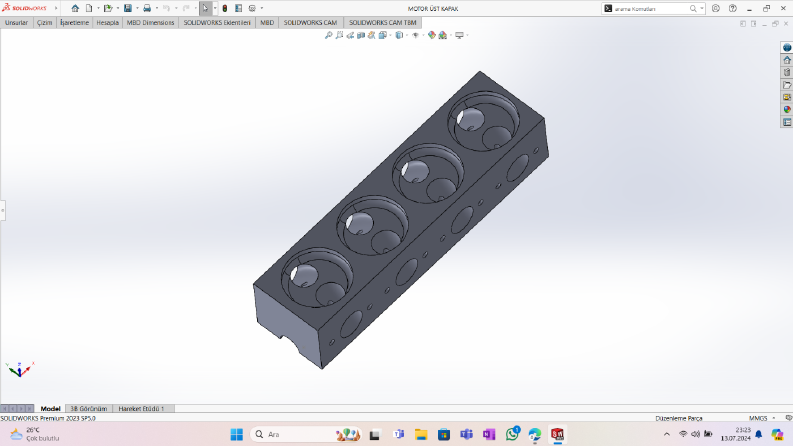Open Custom Properties icon in task pane
Image resolution: width=793 pixels, height=446 pixels.
coord(787,122)
